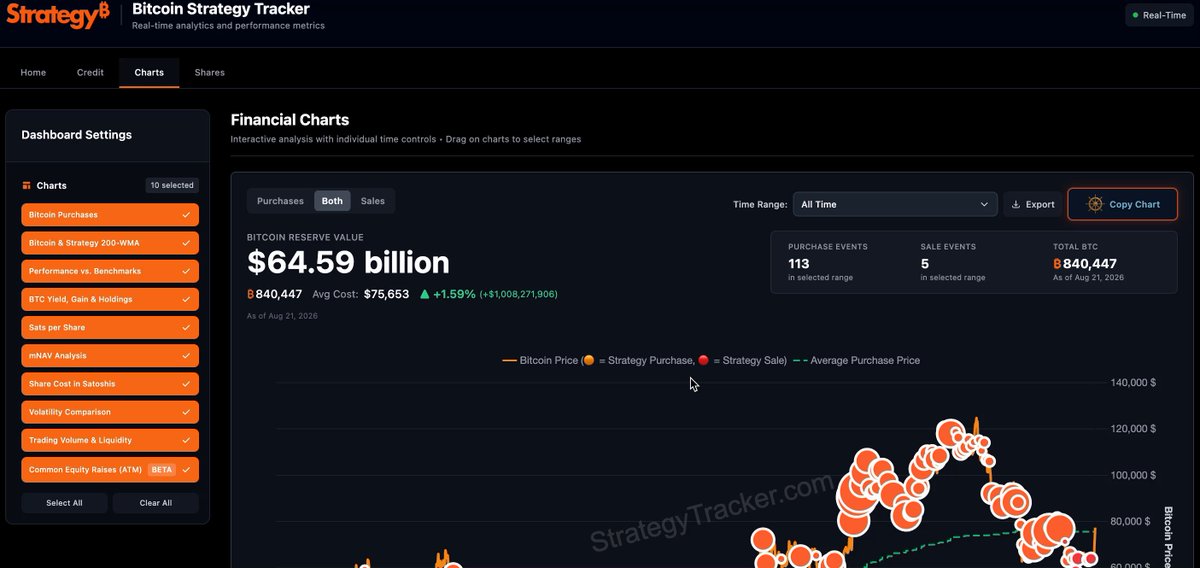Click the orange Bitcoin symbol beside holdings 840,447
This screenshot has height=568, width=1200.
tap(251, 294)
